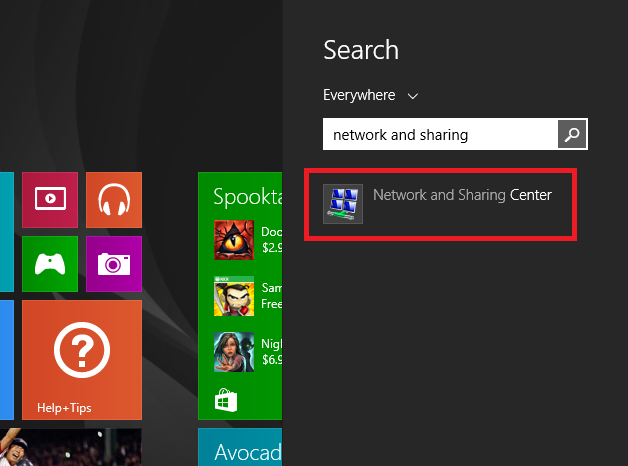Click the search text field

[438, 134]
